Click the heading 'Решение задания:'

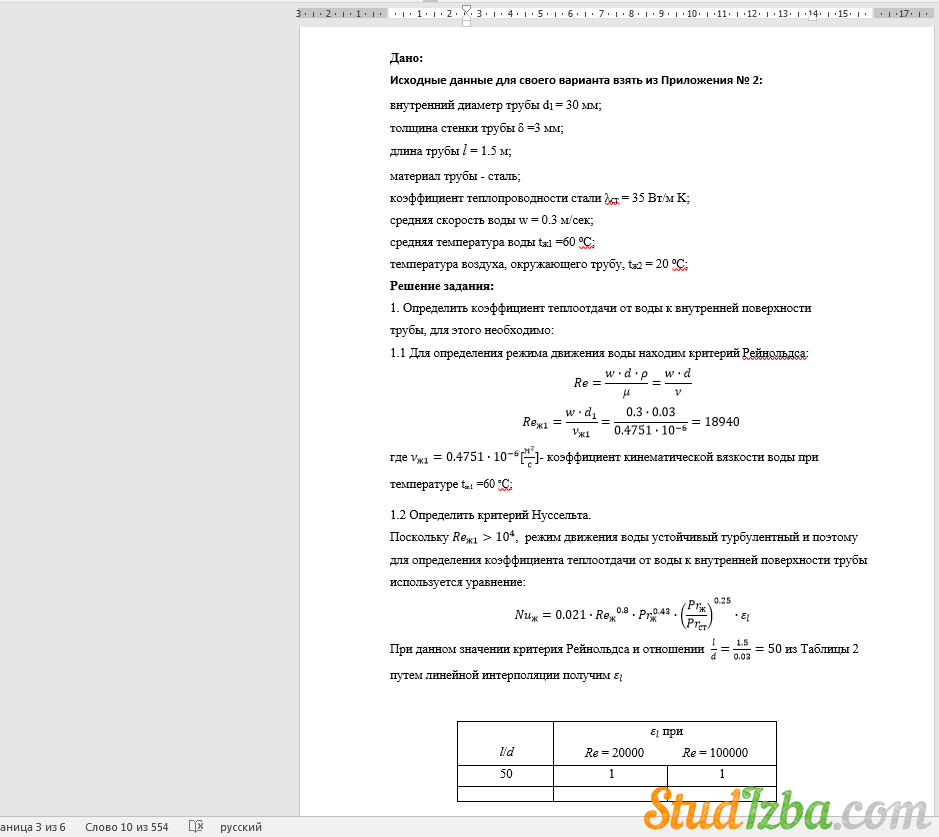tap(441, 286)
